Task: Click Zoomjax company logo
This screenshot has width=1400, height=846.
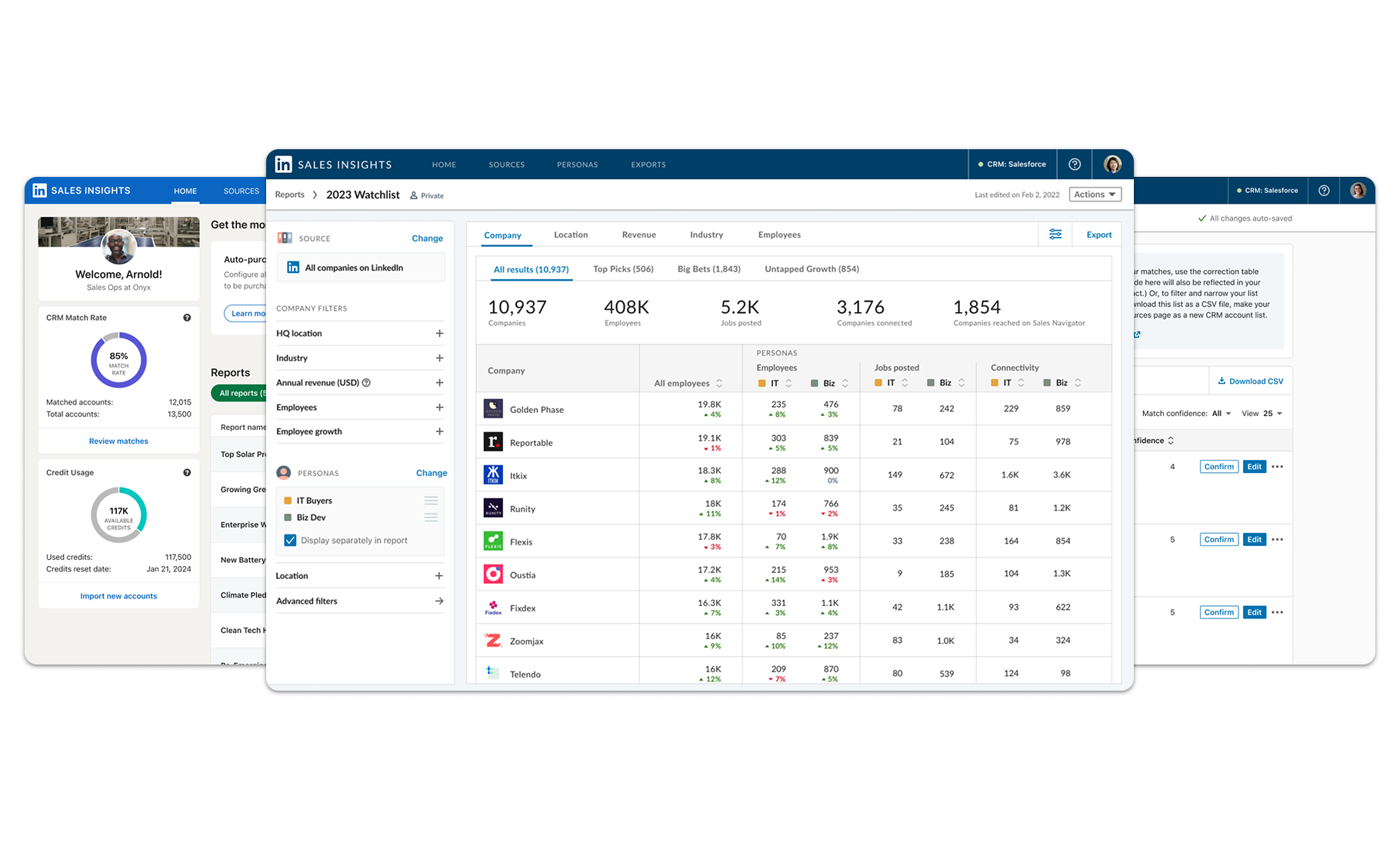Action: coord(493,640)
